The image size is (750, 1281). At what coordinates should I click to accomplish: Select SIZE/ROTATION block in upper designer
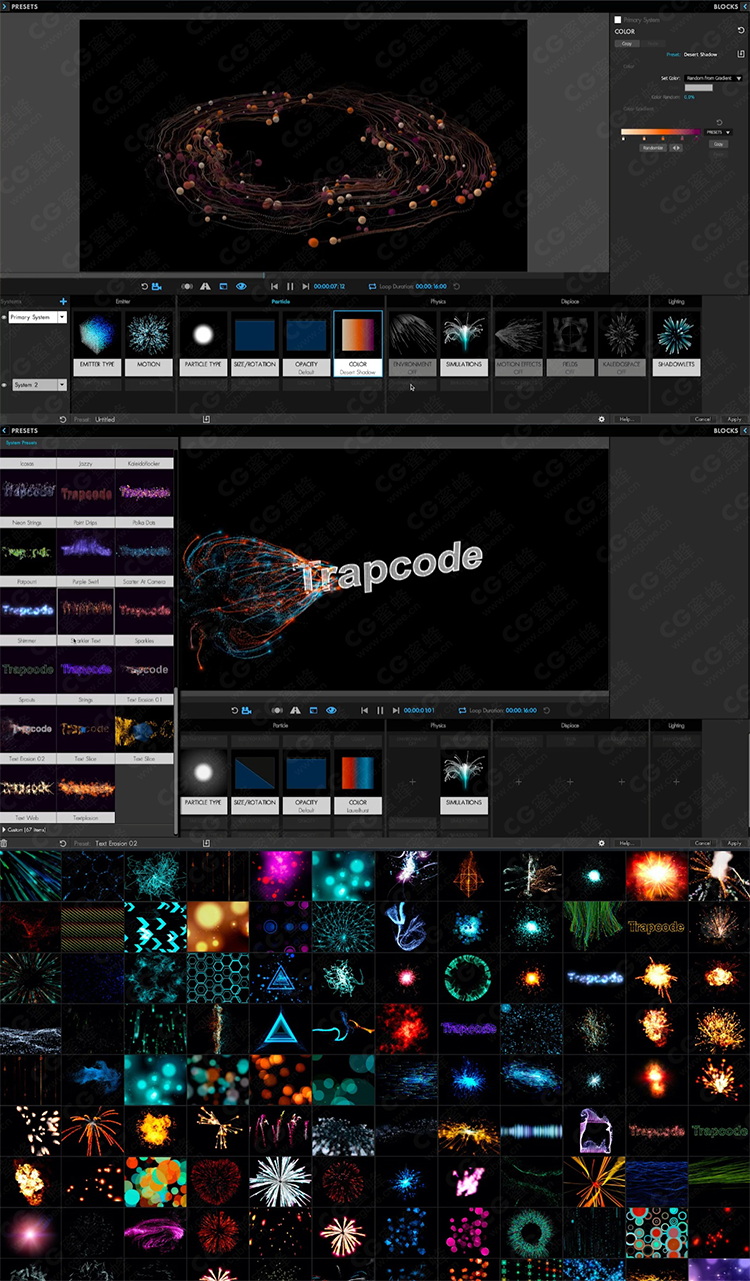[256, 342]
